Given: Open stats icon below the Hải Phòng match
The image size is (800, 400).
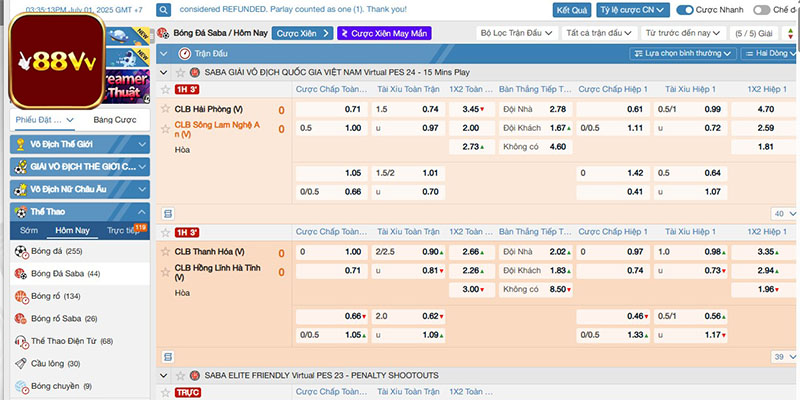Looking at the screenshot, I should pos(167,213).
